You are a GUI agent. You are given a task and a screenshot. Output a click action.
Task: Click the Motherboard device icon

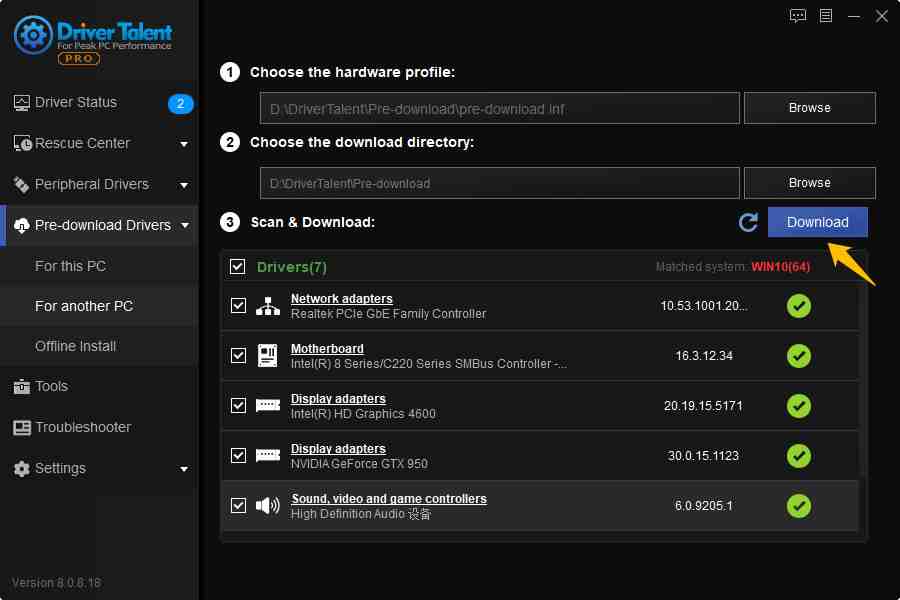pyautogui.click(x=268, y=356)
